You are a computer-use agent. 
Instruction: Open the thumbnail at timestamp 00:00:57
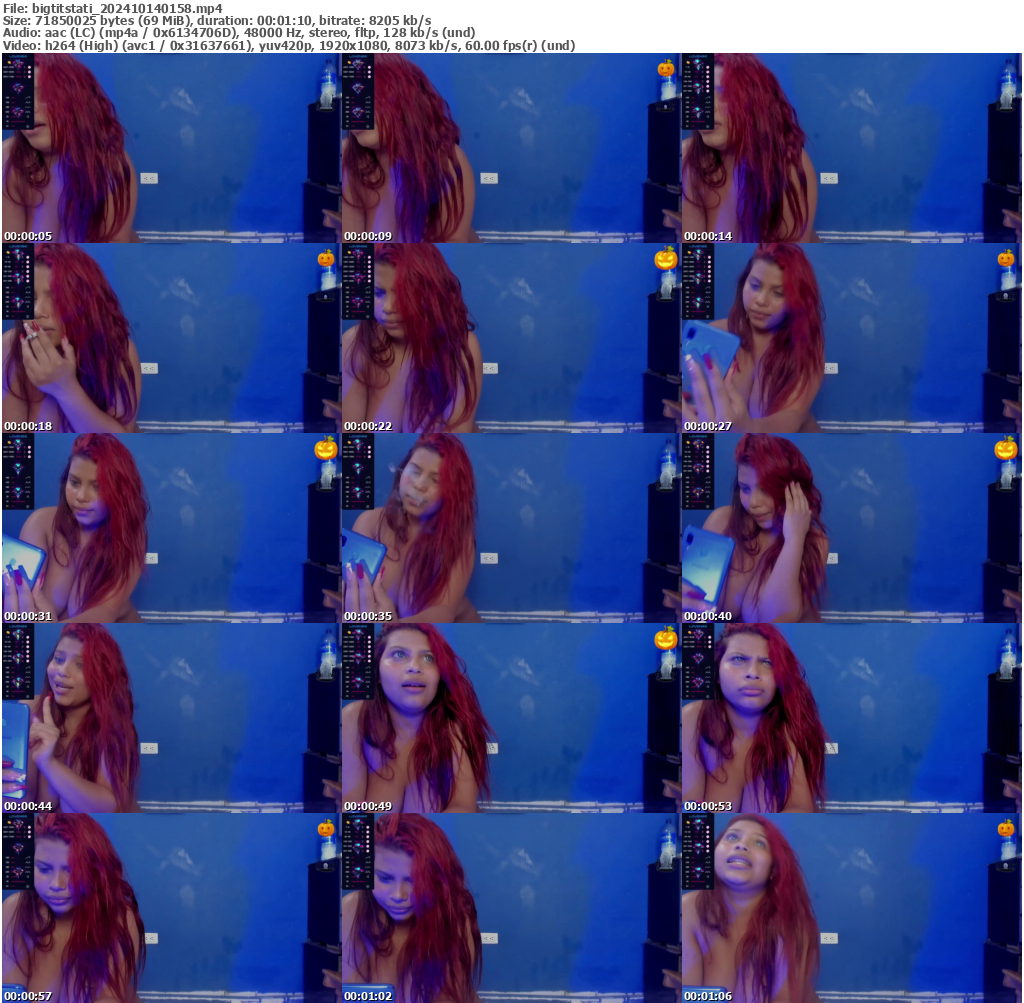tap(171, 908)
